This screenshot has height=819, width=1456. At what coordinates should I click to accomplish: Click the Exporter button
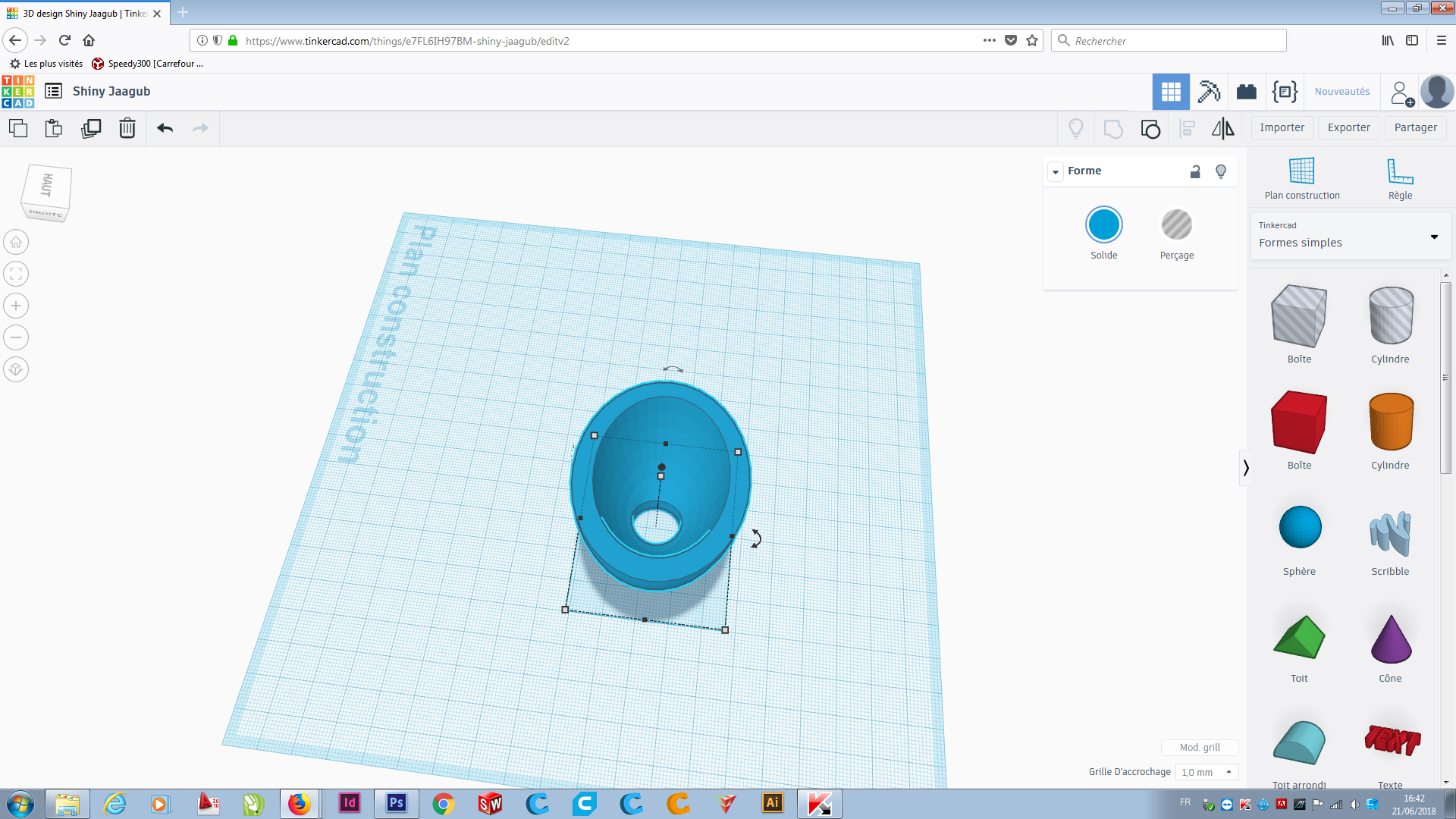(x=1348, y=127)
